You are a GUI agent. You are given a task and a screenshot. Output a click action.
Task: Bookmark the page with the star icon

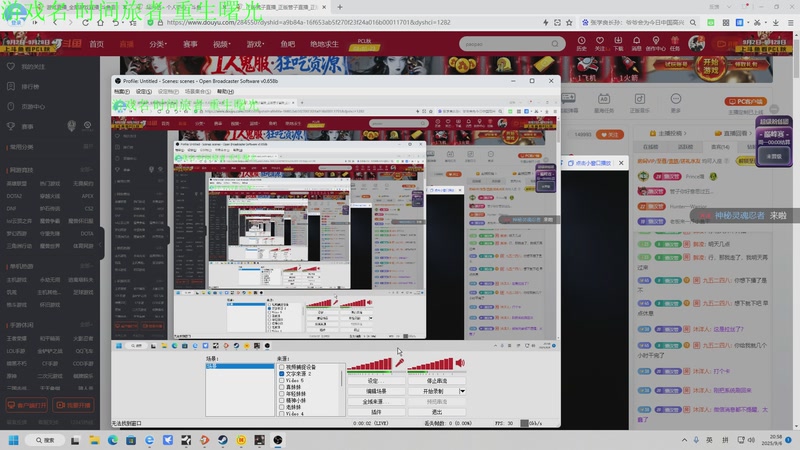pos(569,22)
